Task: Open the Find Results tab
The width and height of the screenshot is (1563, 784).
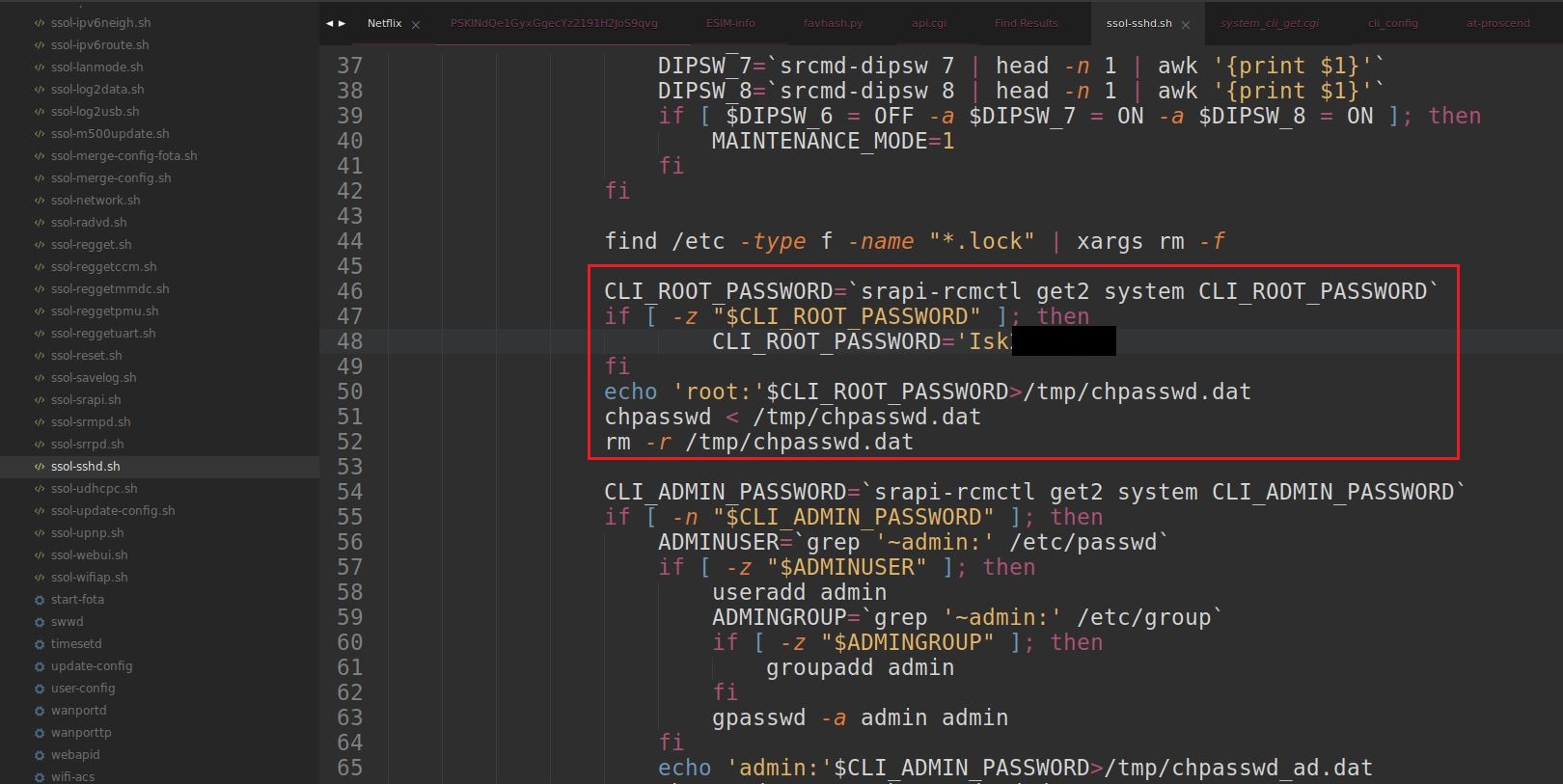Action: click(x=1026, y=23)
